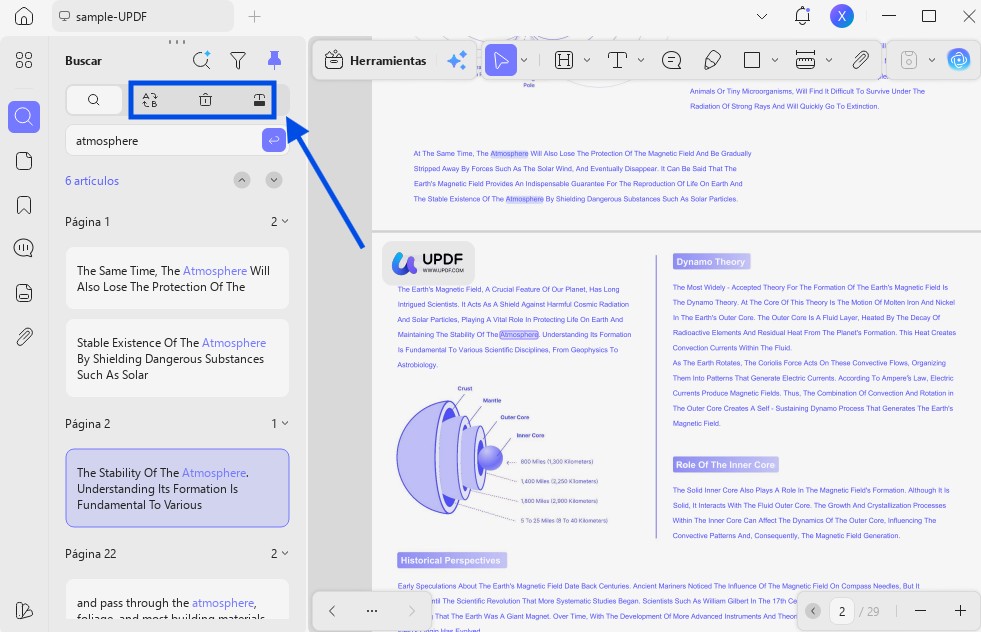Viewport: 981px width, 632px height.
Task: Click the replace text icon in search panel
Action: [x=150, y=100]
